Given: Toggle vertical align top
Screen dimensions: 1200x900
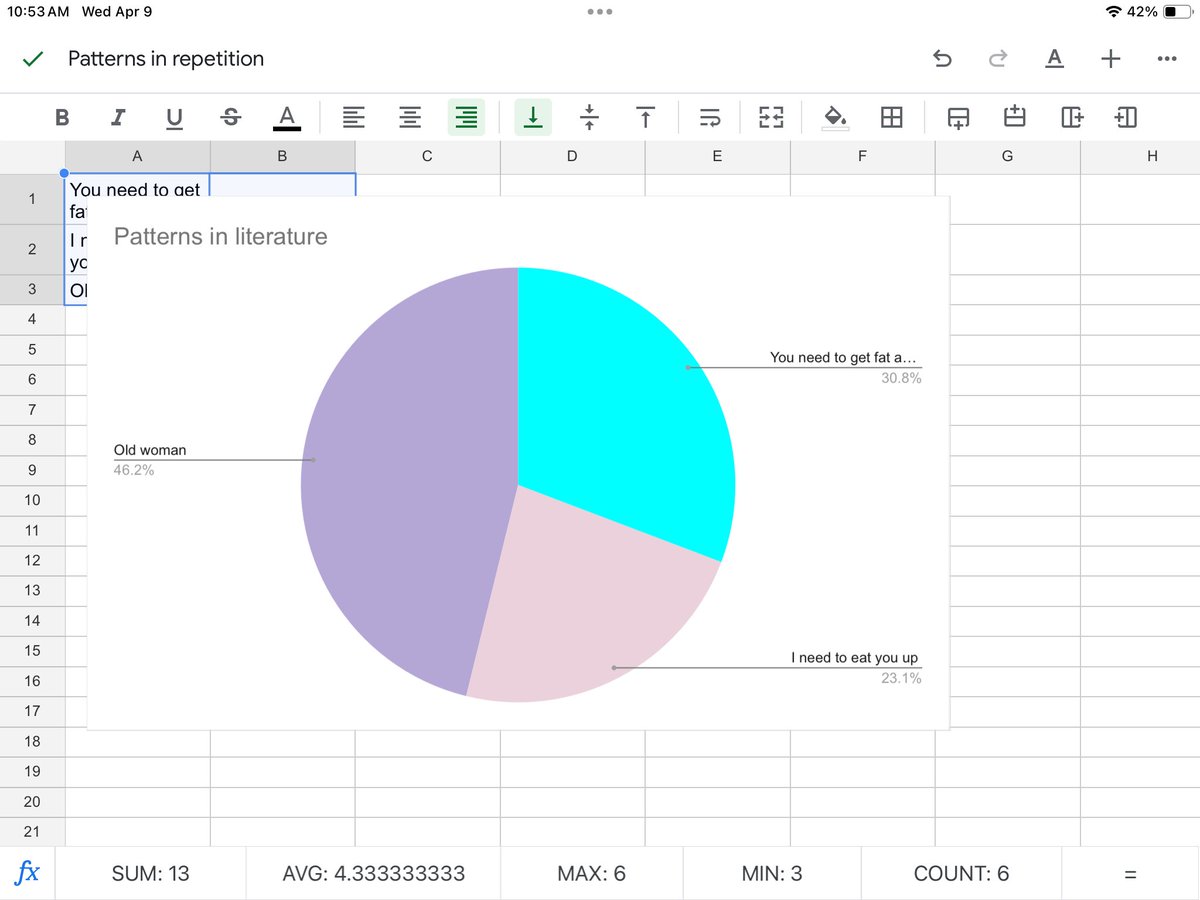Looking at the screenshot, I should click(x=645, y=117).
